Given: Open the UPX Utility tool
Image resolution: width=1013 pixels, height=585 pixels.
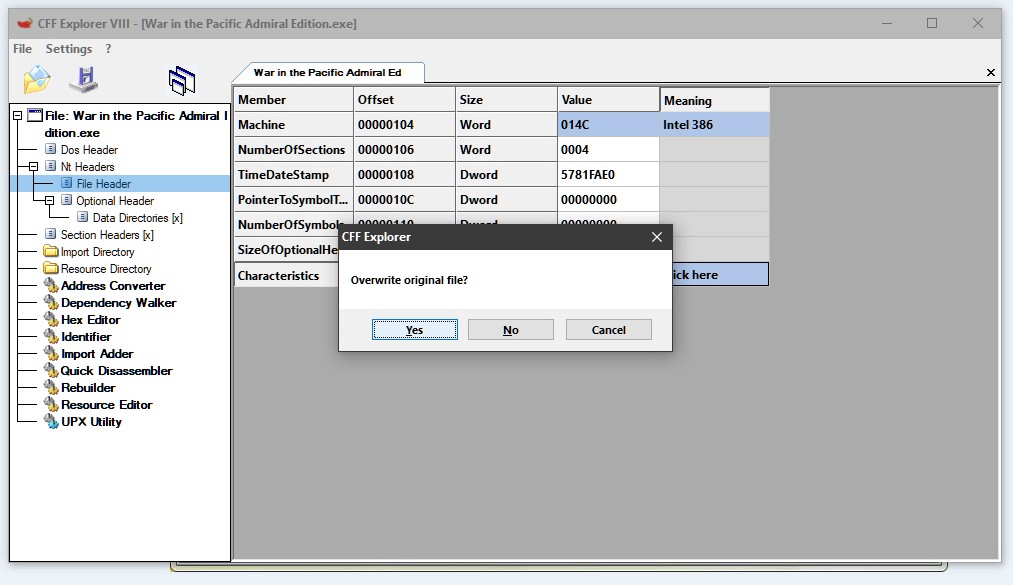Looking at the screenshot, I should coord(91,422).
